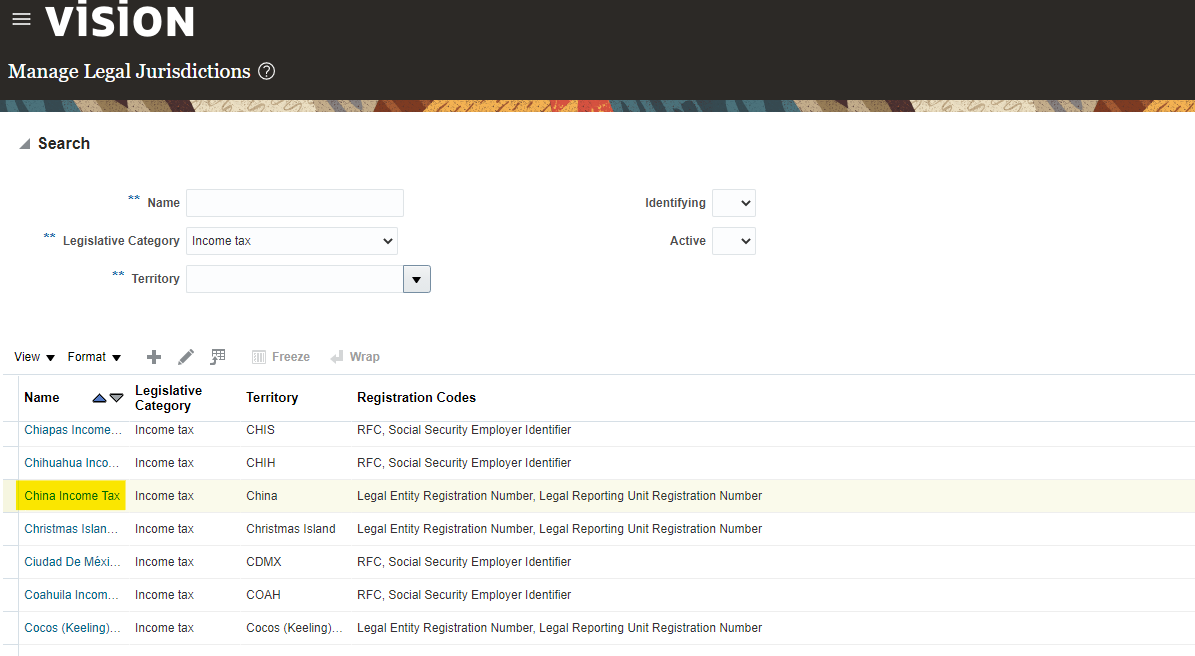Viewport: 1195px width, 656px height.
Task: Click the Vision logo
Action: click(120, 20)
